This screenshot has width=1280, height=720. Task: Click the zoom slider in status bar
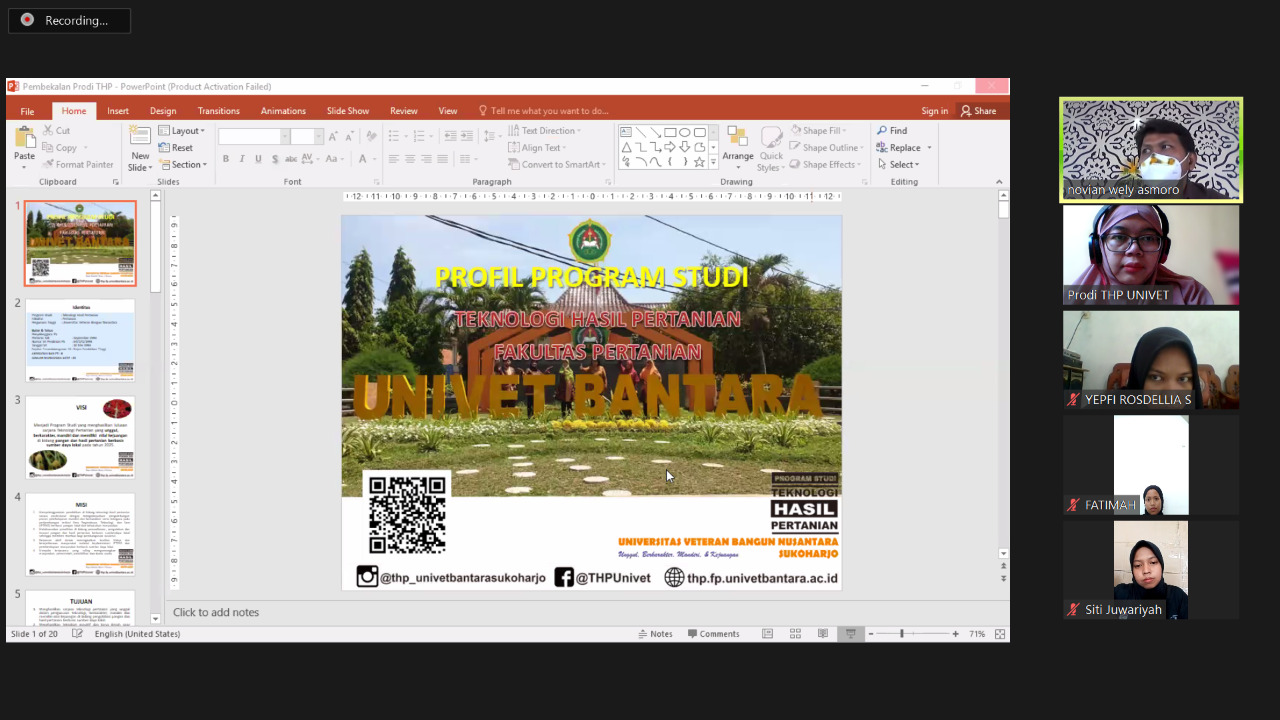tap(902, 634)
